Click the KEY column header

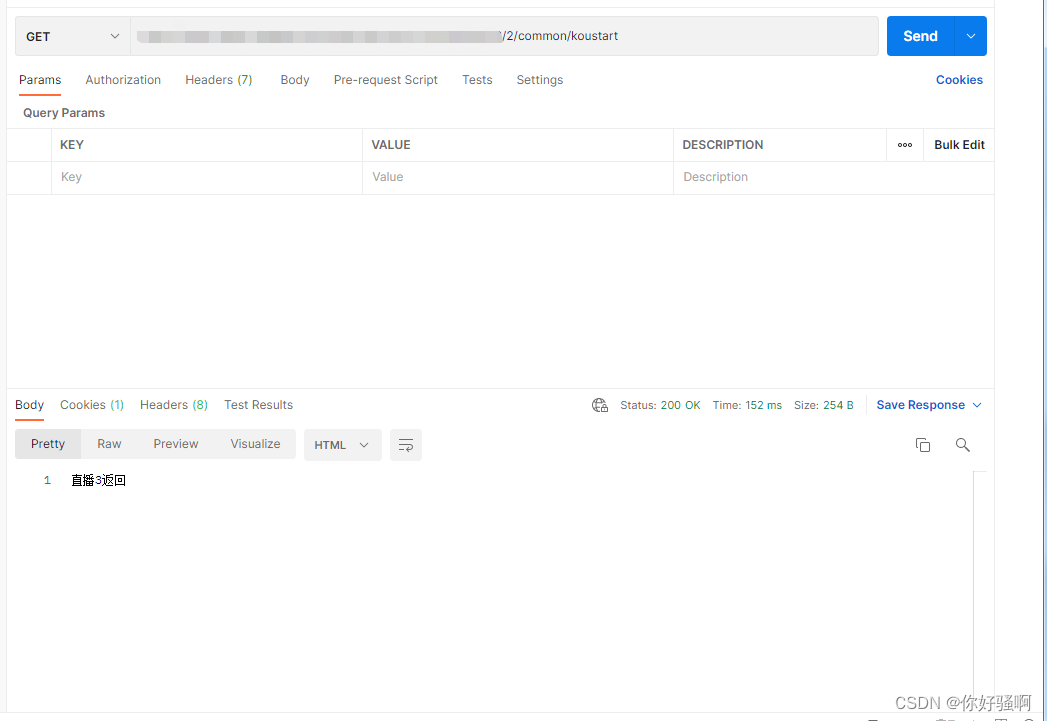pos(71,145)
